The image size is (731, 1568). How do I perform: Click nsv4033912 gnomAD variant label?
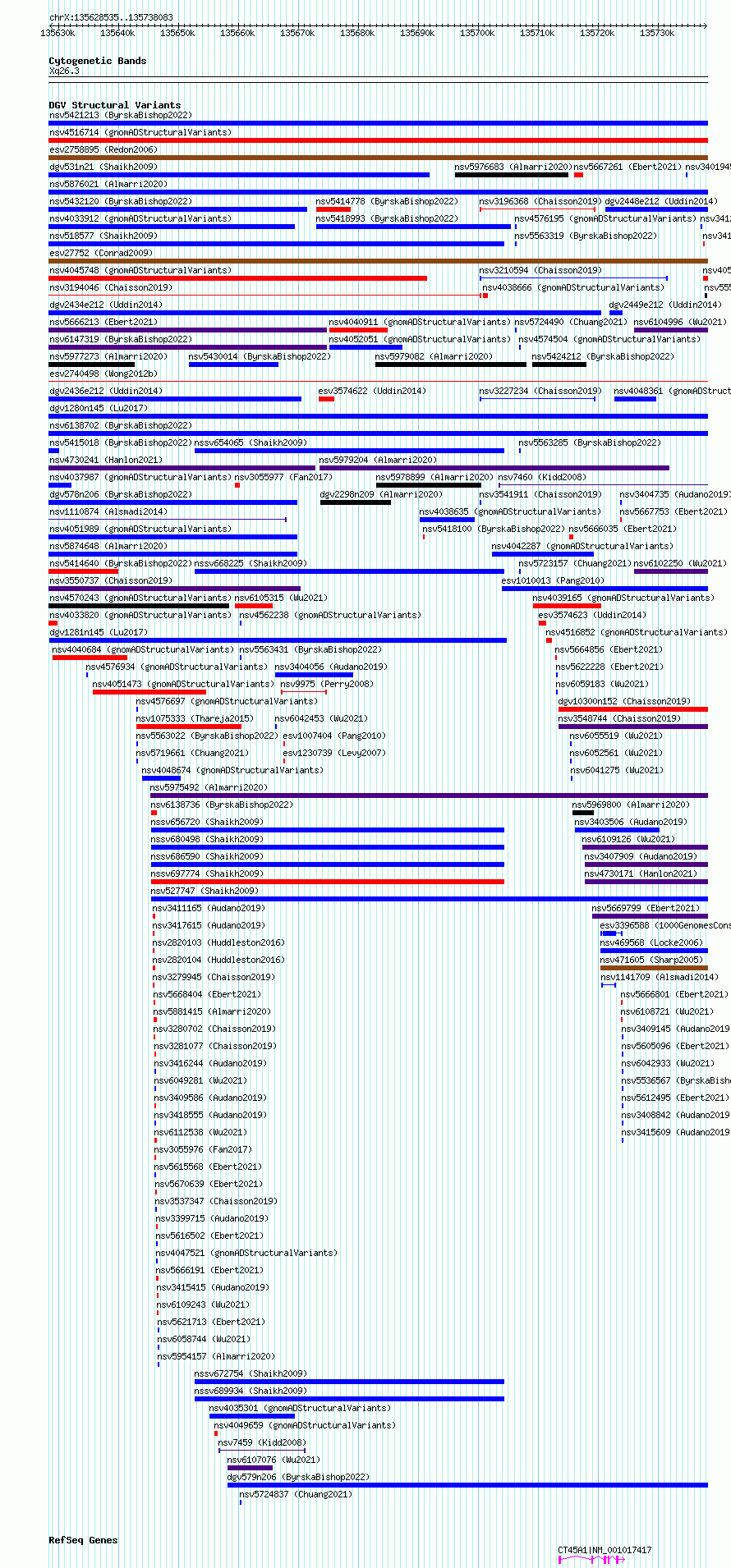pos(140,218)
